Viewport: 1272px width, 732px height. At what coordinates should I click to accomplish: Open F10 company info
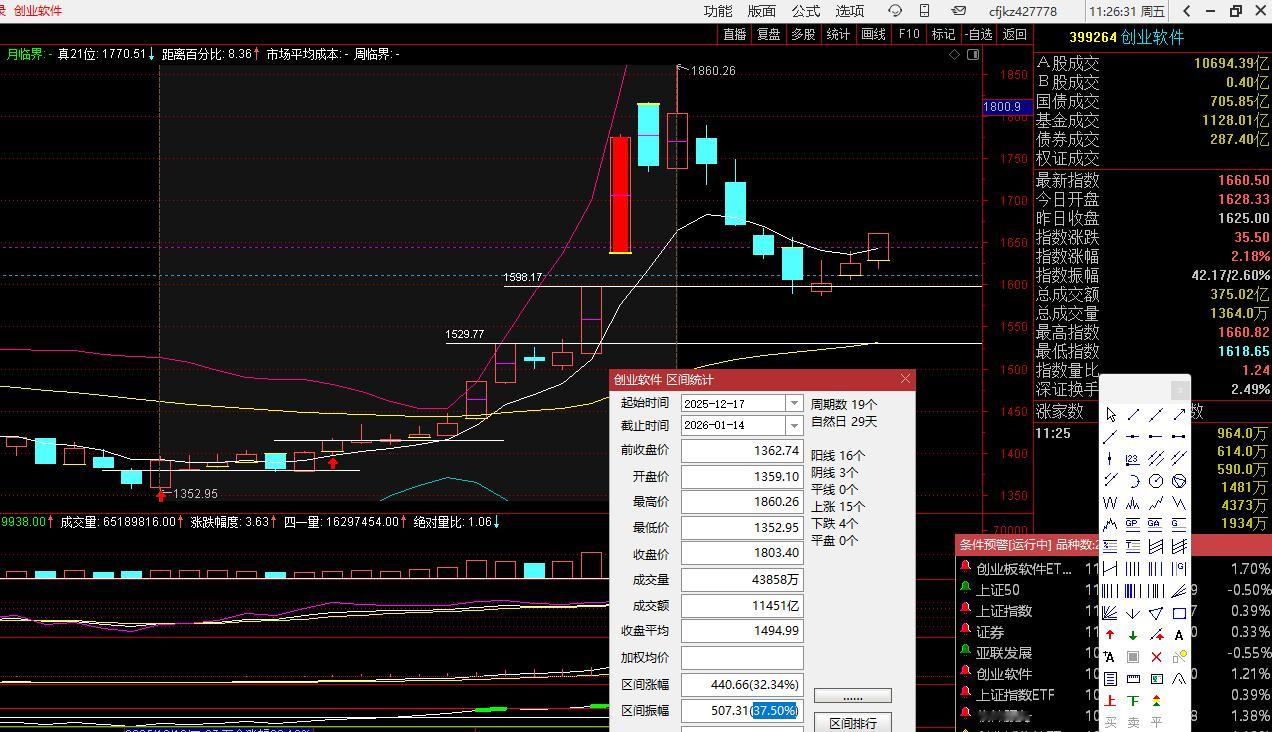pyautogui.click(x=909, y=34)
